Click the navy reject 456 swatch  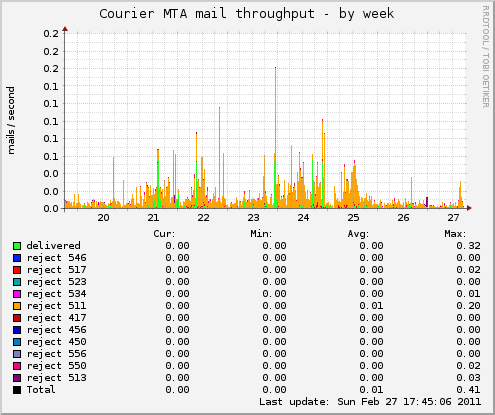[x=17, y=330]
